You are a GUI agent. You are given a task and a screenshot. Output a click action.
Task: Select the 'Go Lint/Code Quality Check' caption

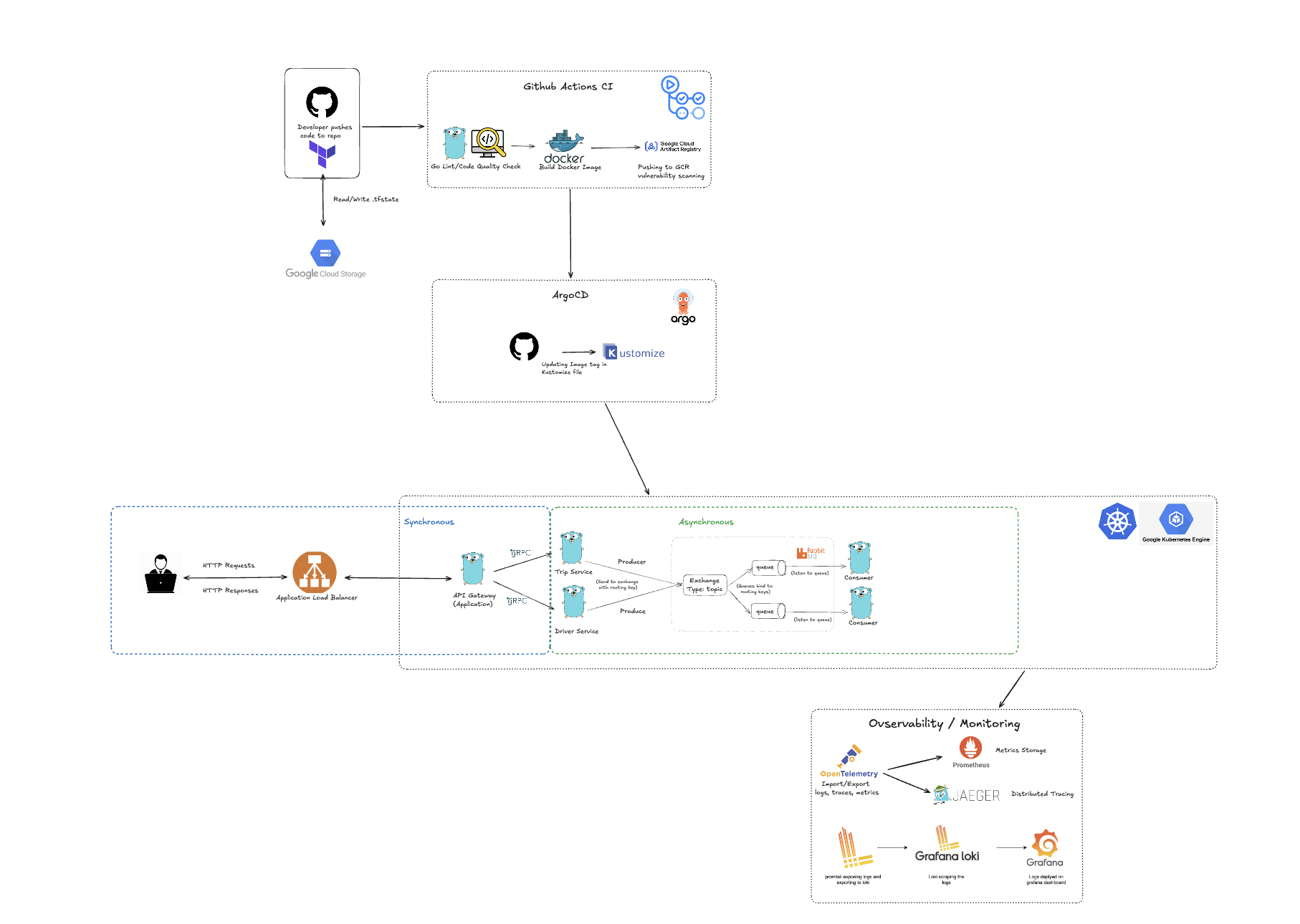(x=476, y=166)
